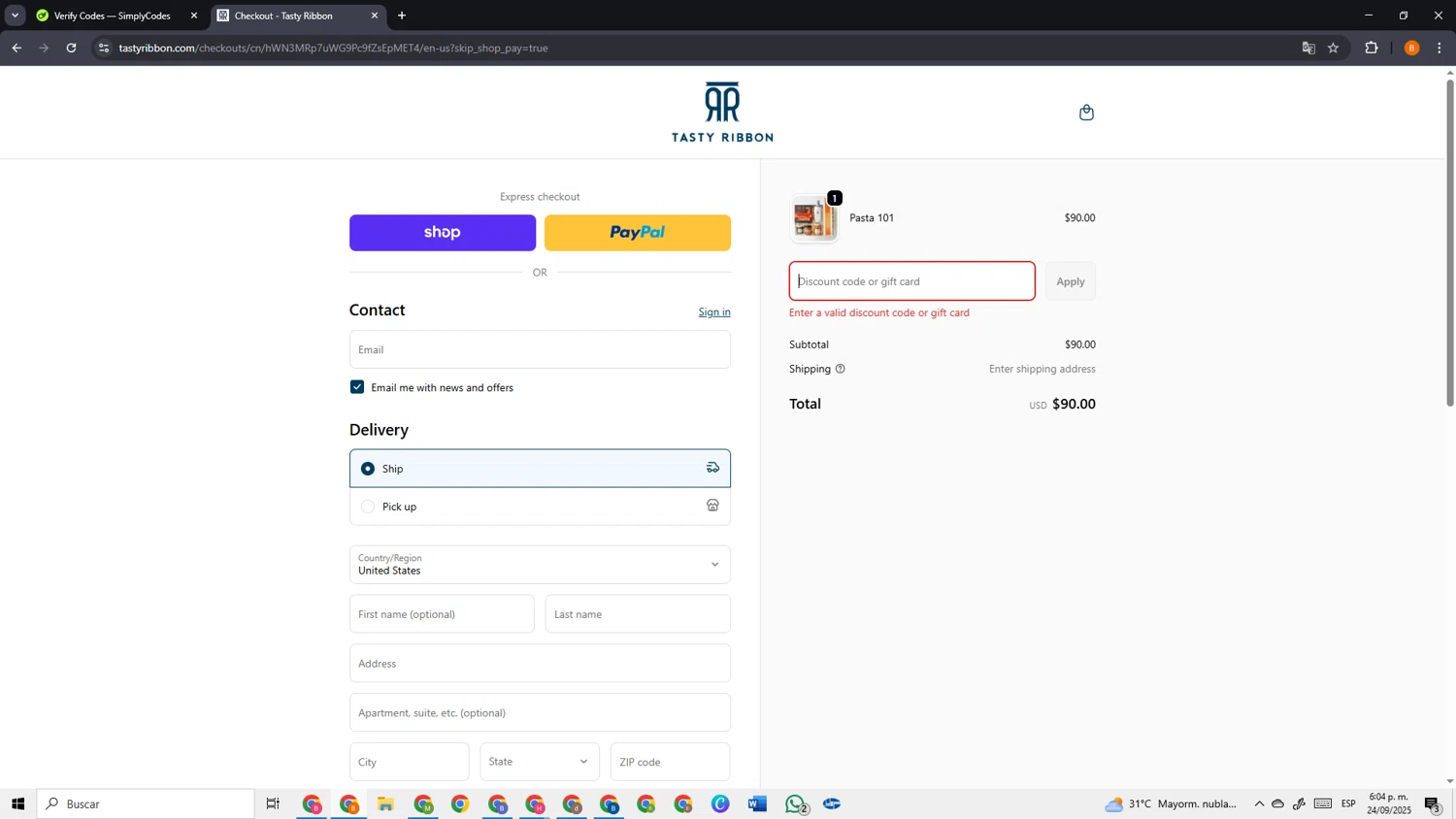Select the Pick up delivery option
Screen dimensions: 1456x819
(540, 507)
